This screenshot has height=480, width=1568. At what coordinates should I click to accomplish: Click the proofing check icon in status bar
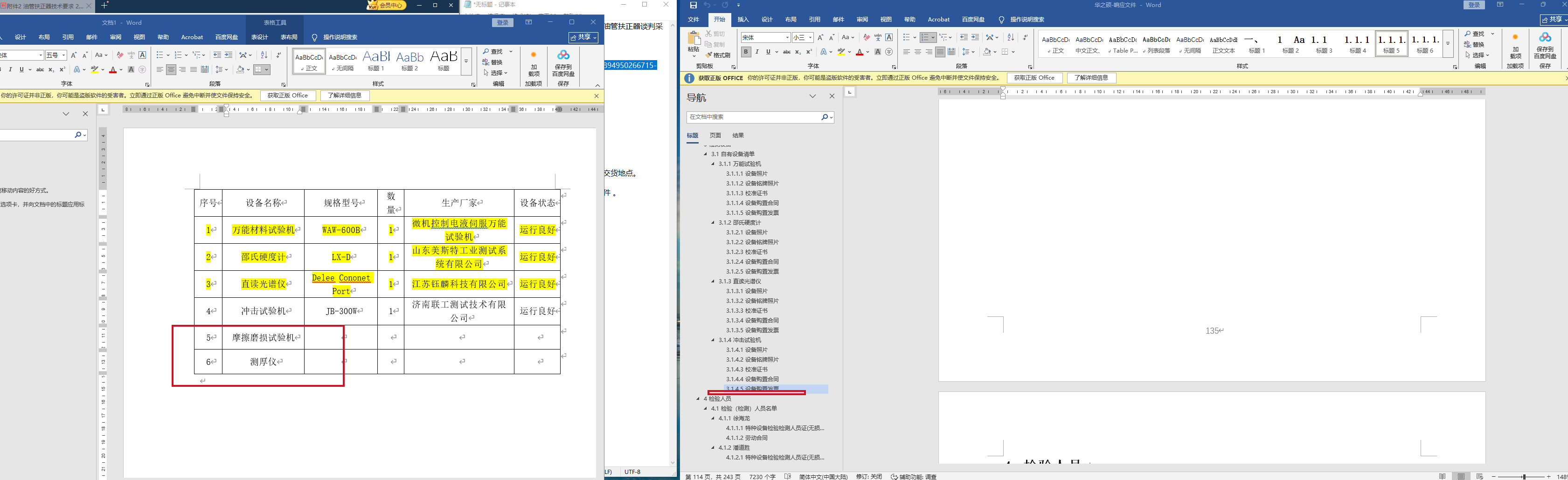(788, 476)
